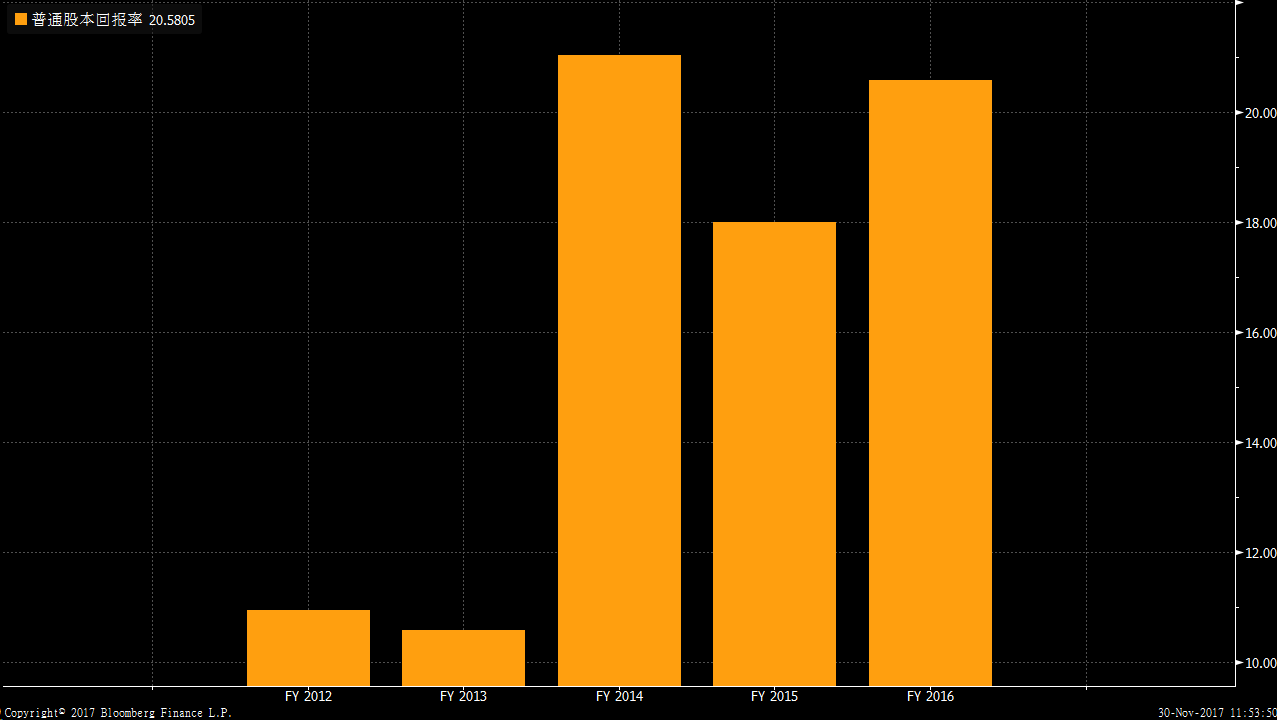The width and height of the screenshot is (1277, 720).
Task: Click the FY 2016 x-axis label
Action: [x=930, y=696]
